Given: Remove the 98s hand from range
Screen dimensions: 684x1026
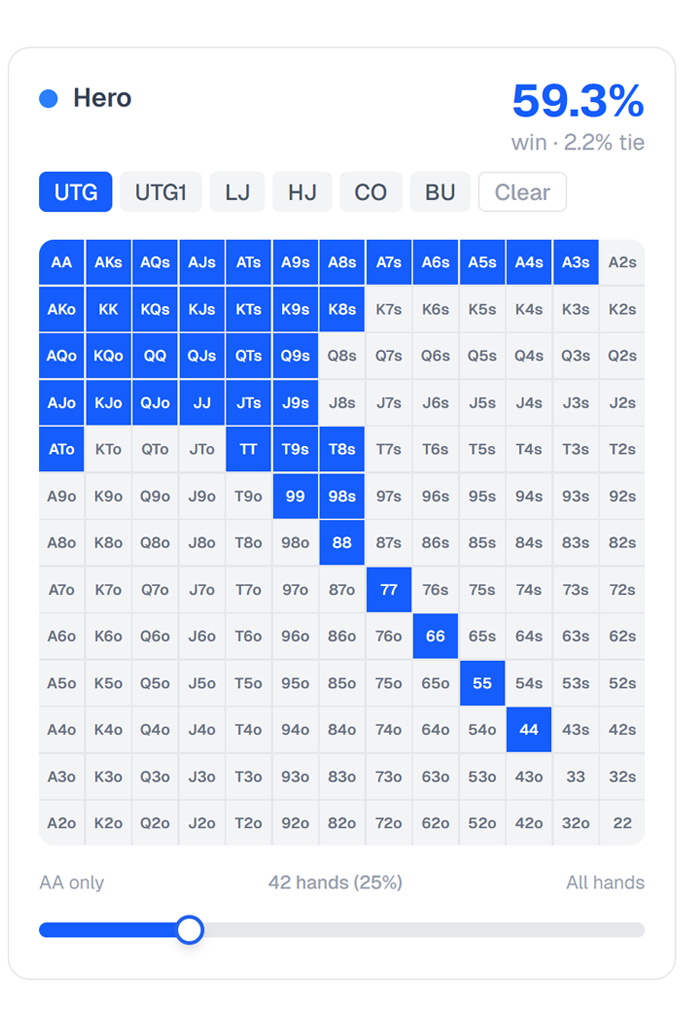Looking at the screenshot, I should click(x=342, y=496).
